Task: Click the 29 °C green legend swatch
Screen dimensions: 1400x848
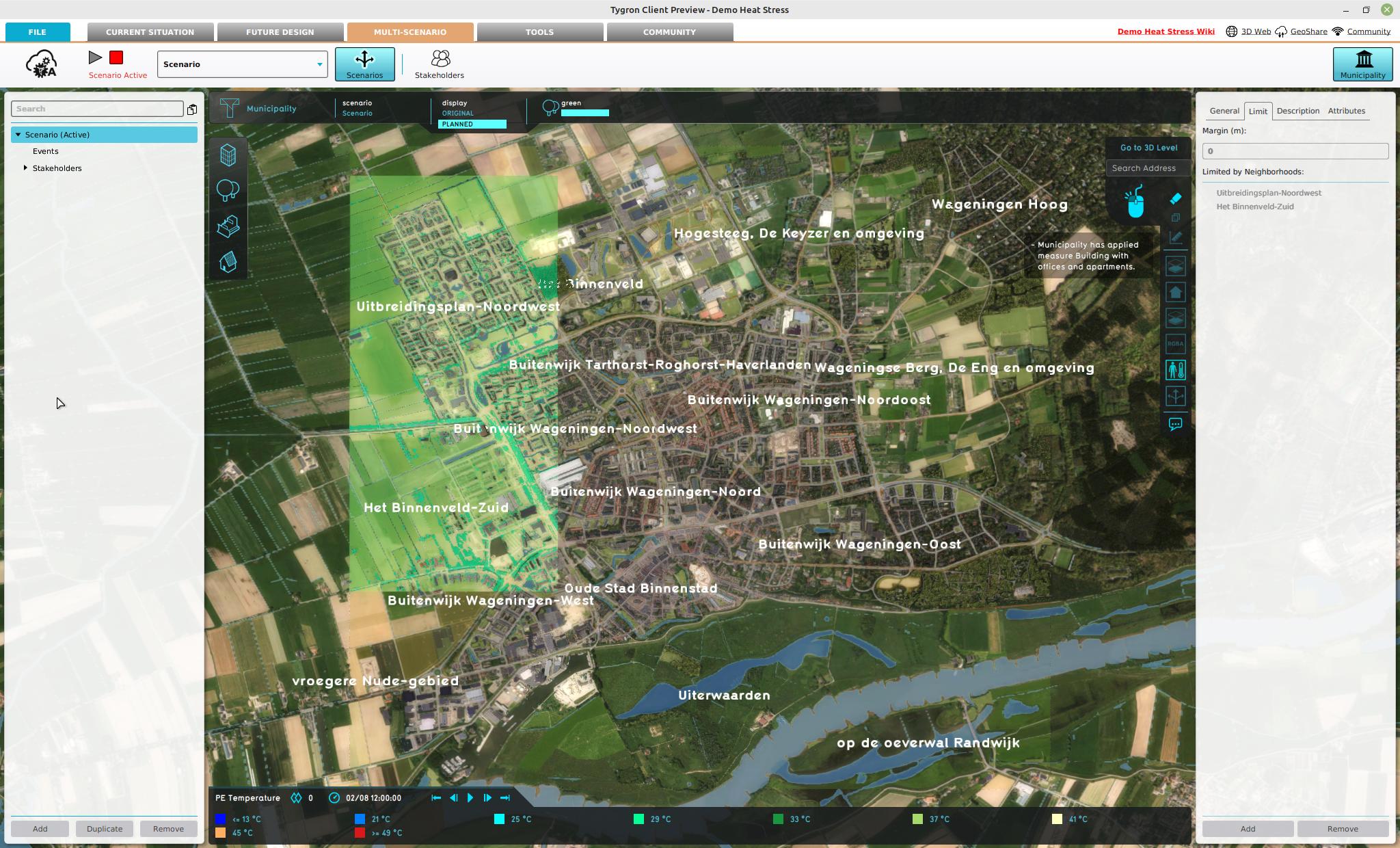Action: coord(638,818)
